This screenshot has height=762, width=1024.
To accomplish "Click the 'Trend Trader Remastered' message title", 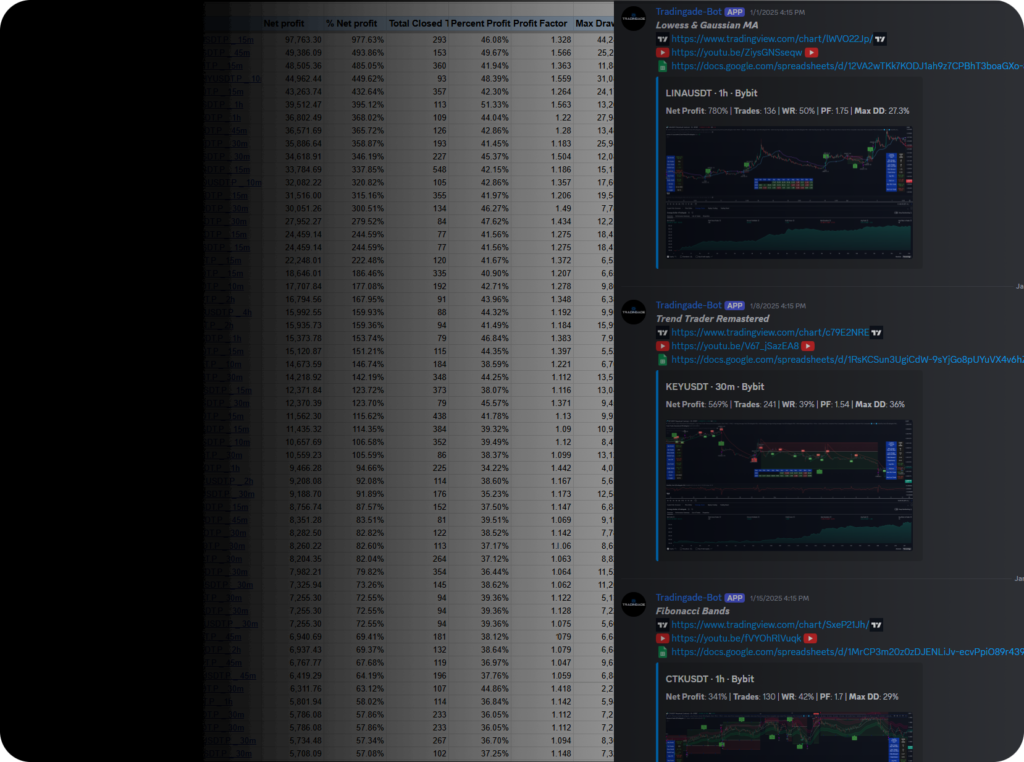I will pyautogui.click(x=712, y=319).
